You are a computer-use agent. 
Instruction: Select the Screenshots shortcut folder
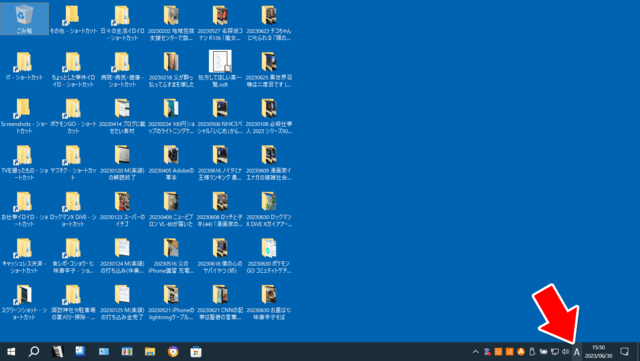[x=24, y=116]
